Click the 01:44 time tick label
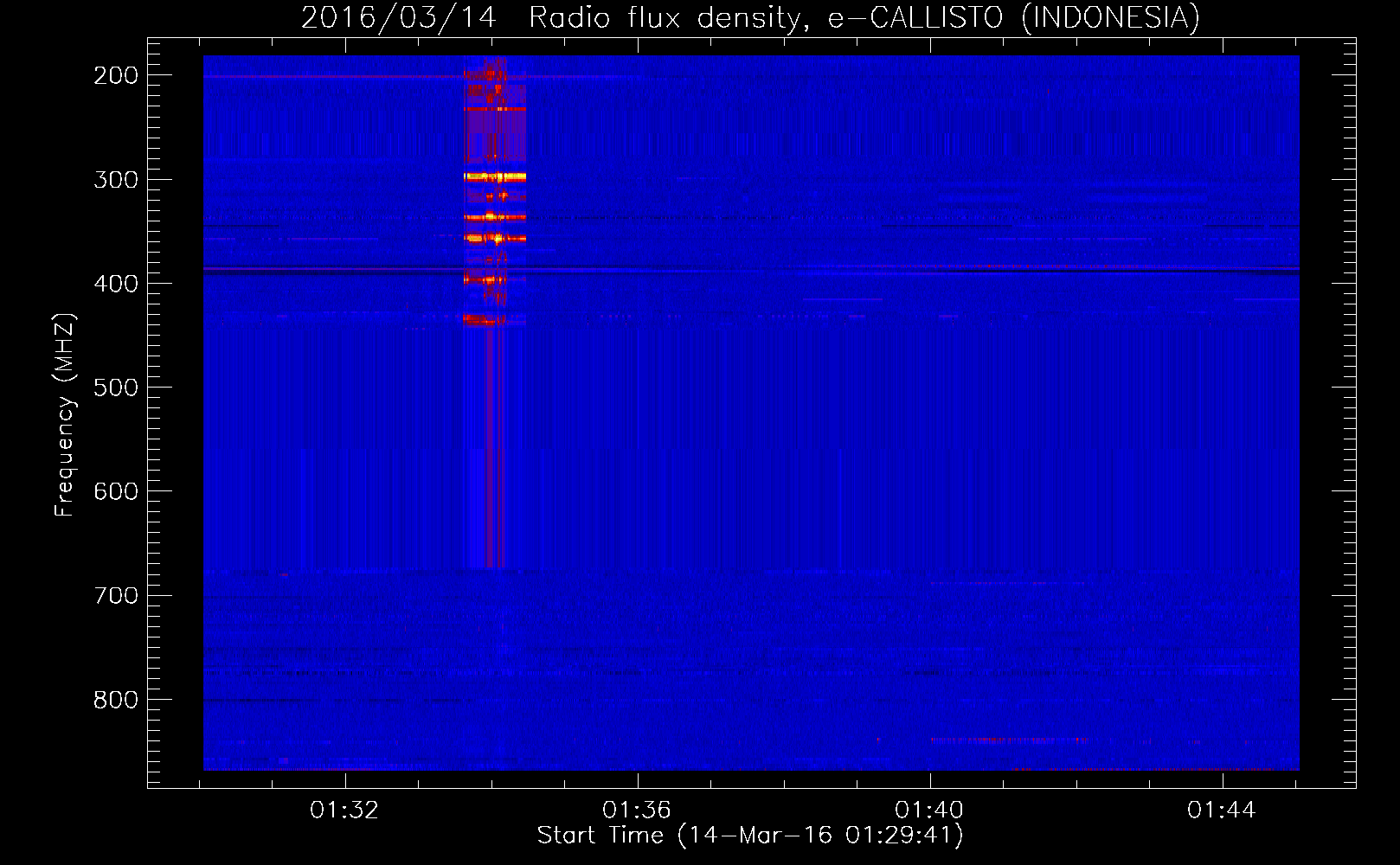Viewport: 1400px width, 865px height. coord(1222,811)
